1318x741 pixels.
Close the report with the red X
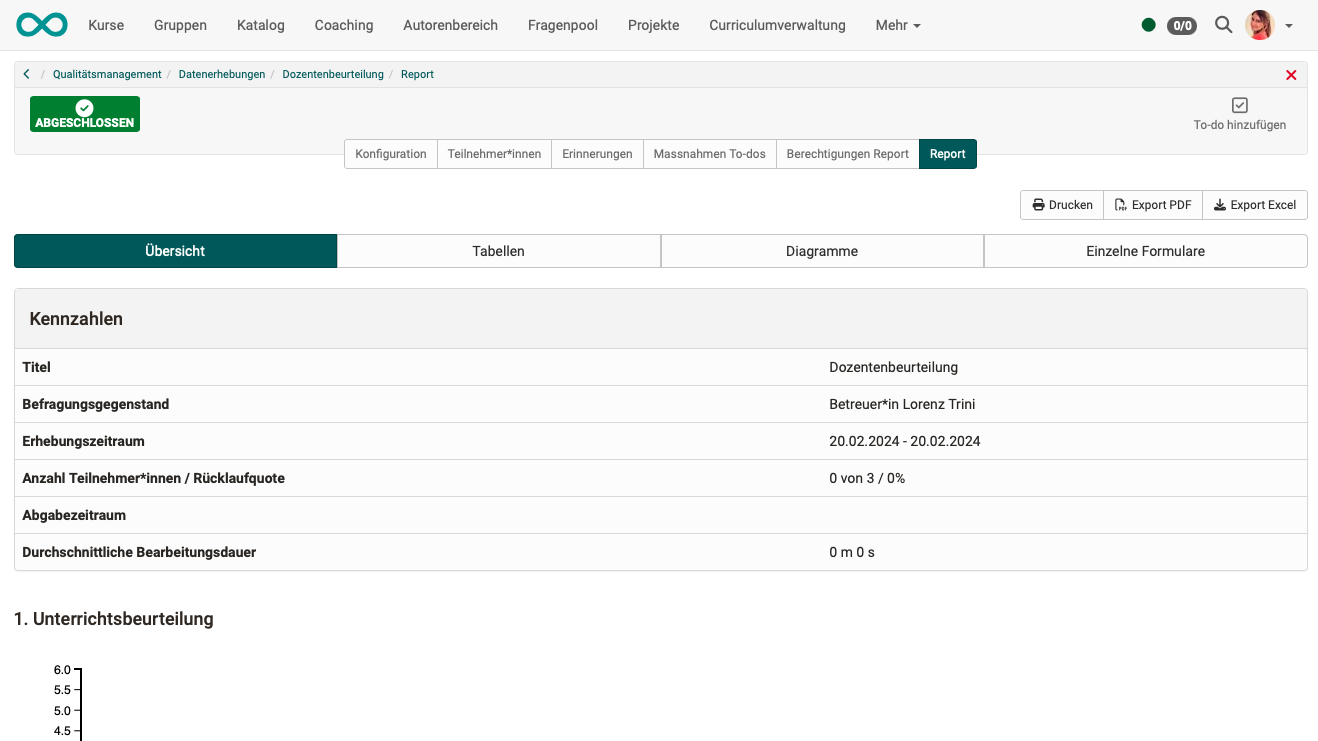(1291, 74)
